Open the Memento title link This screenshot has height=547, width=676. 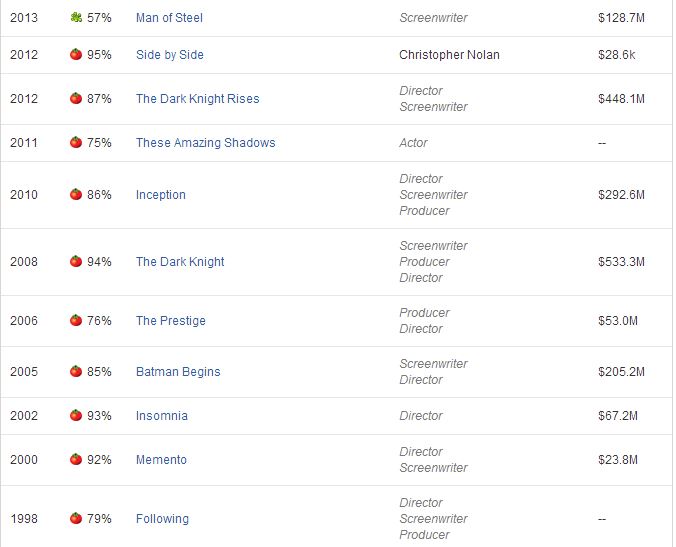[161, 459]
